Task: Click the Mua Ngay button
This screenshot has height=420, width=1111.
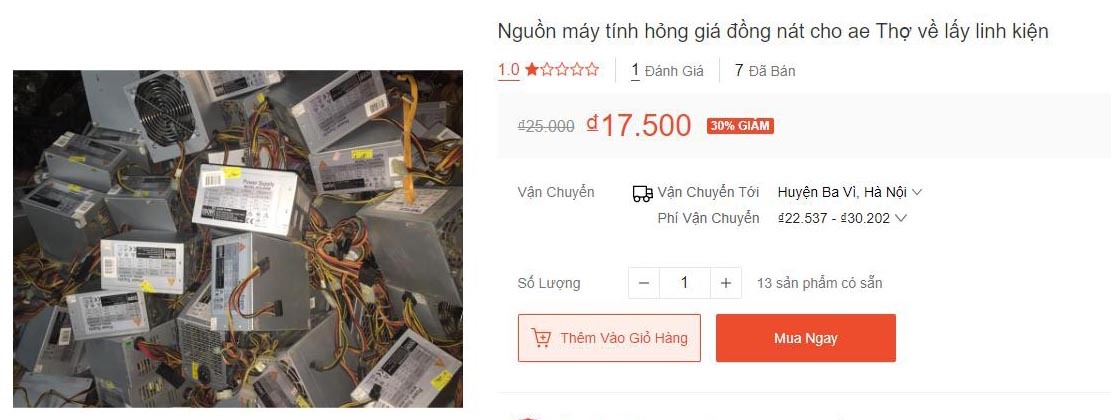Action: pos(806,338)
